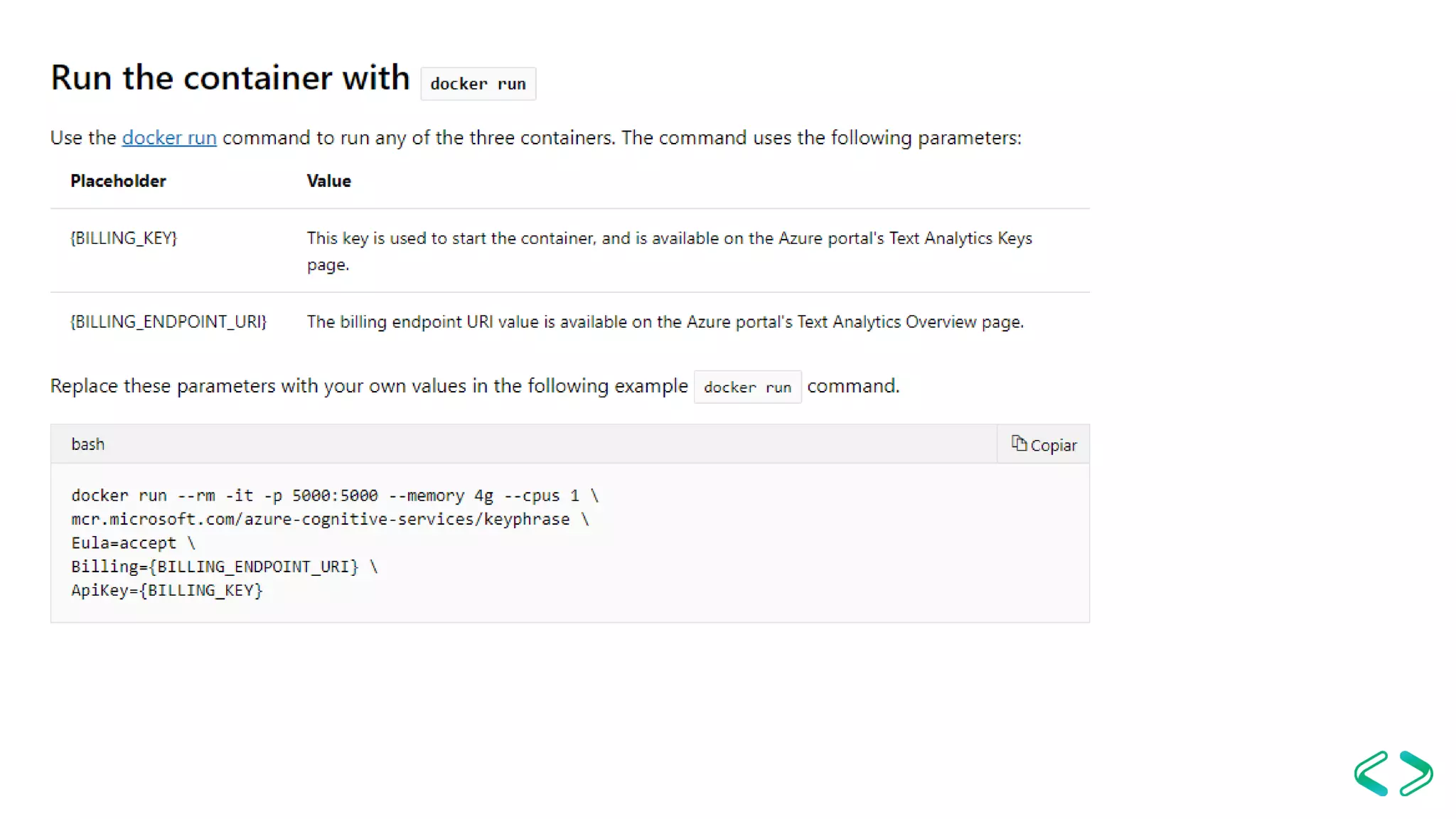
Task: Click the copy icon beside Copiar
Action: pos(1019,444)
